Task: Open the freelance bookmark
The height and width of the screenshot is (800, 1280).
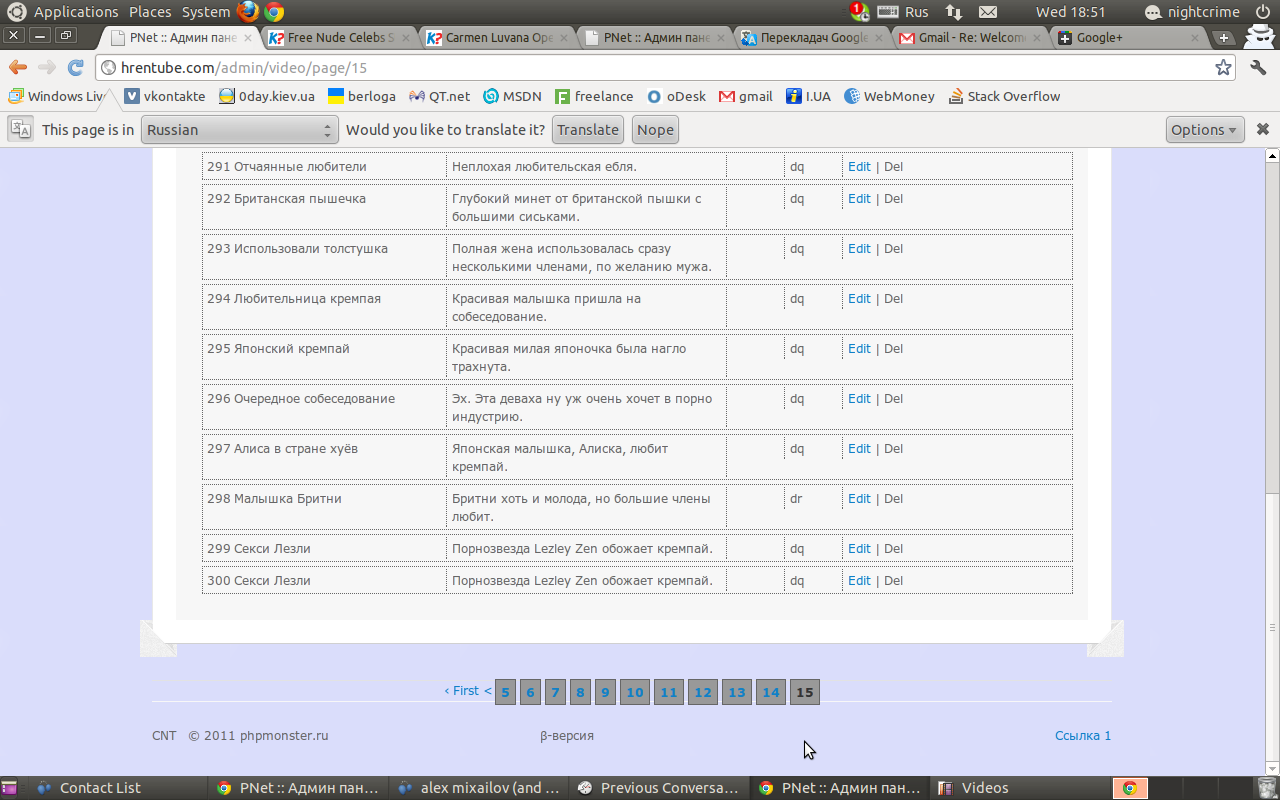Action: (594, 96)
